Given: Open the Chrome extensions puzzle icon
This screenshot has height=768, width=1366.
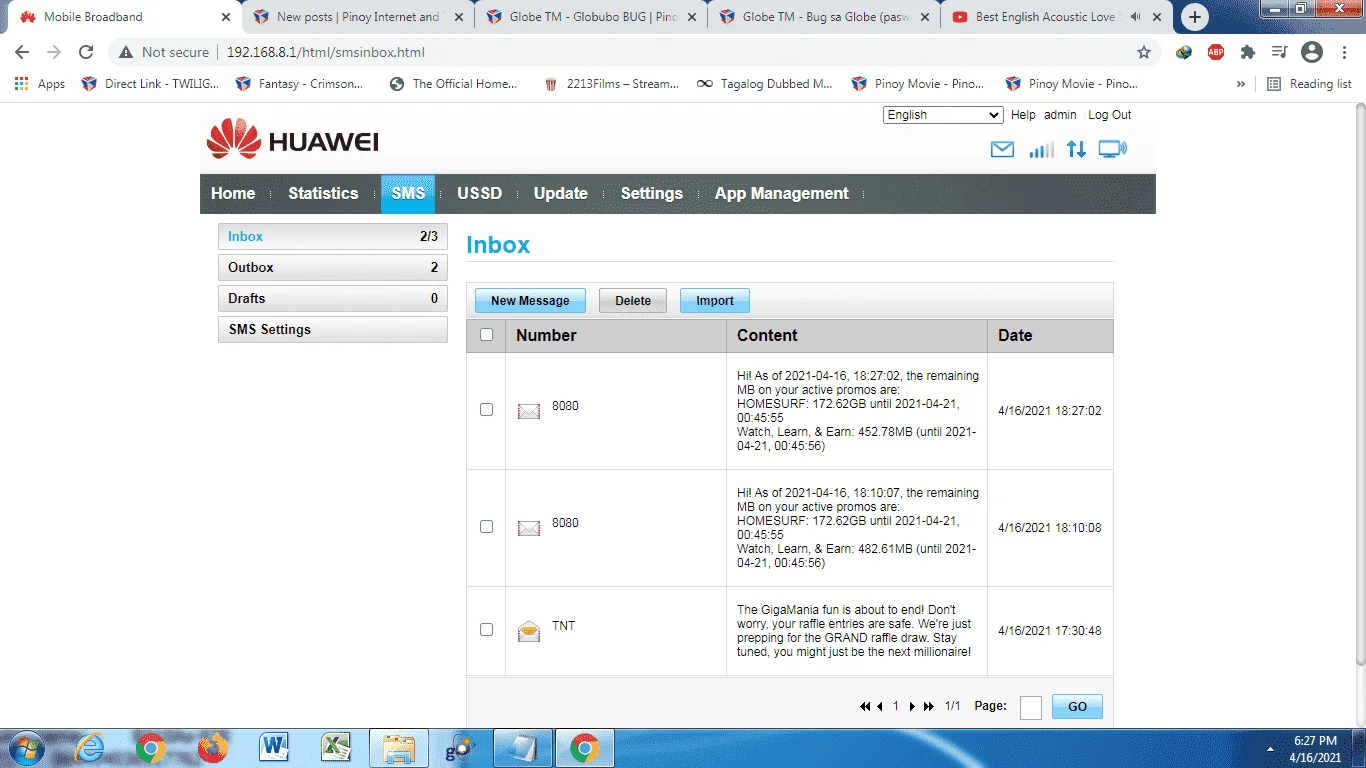Looking at the screenshot, I should tap(1248, 52).
